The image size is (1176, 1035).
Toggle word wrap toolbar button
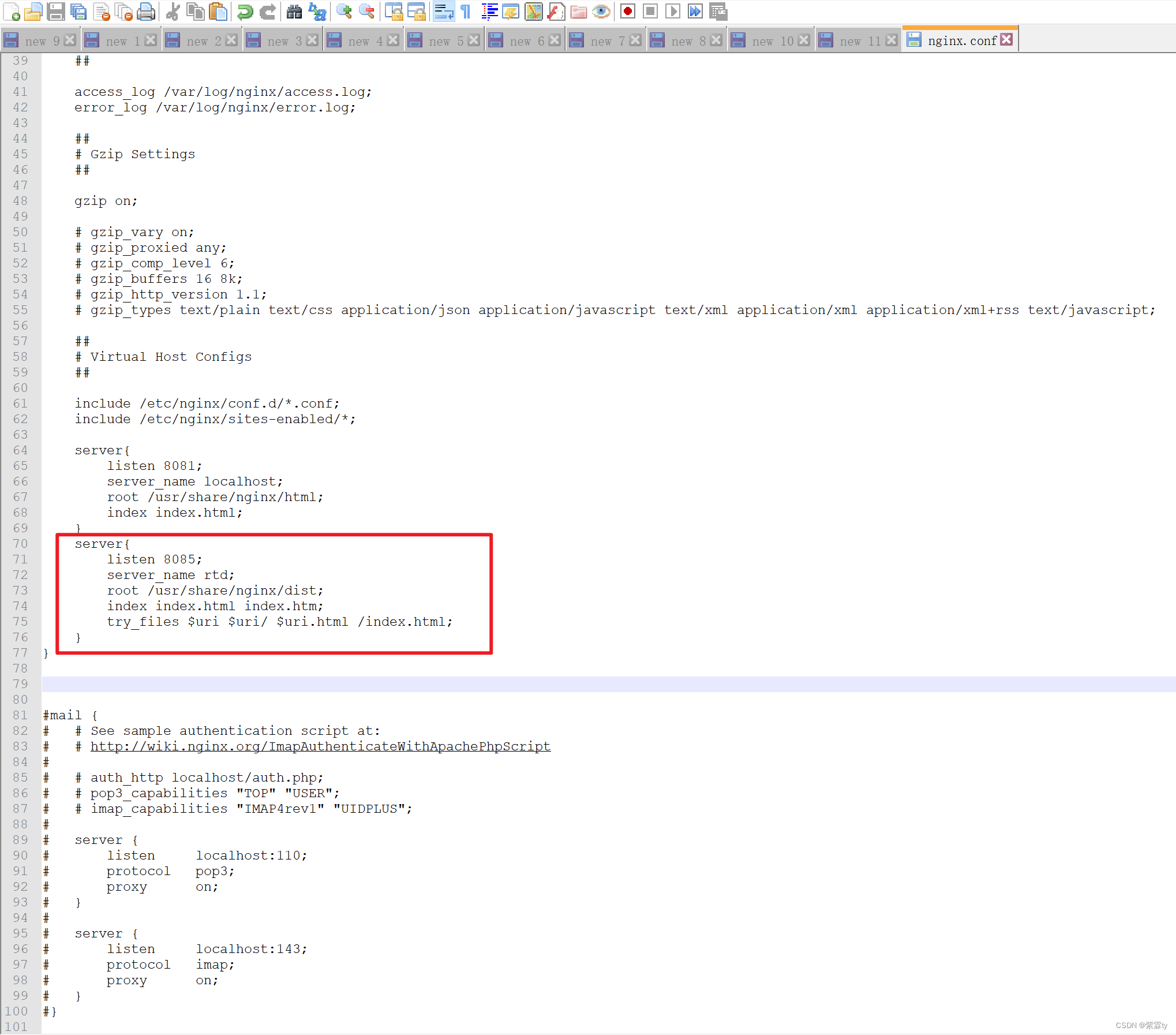coord(443,11)
